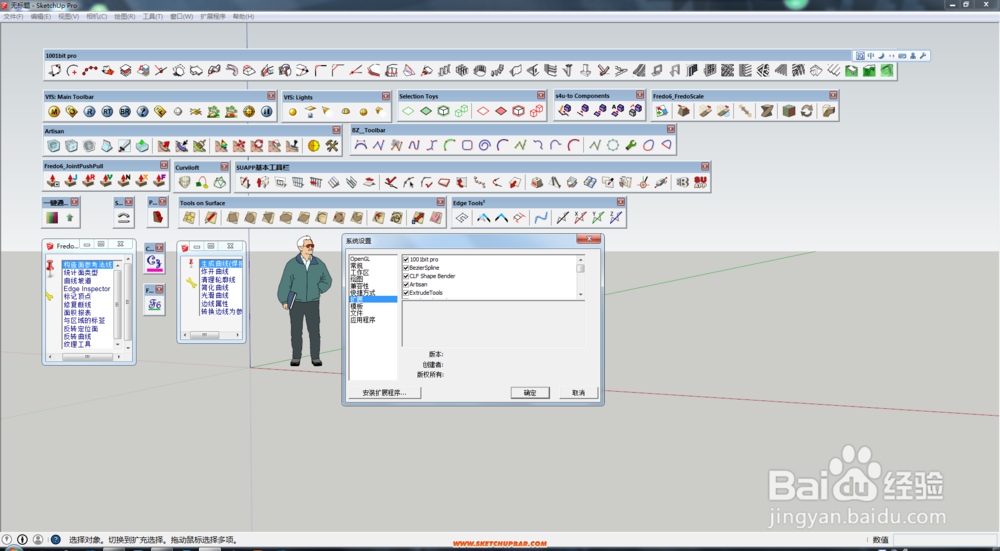
Task: Click the sword knife icon in Artisan toolbar
Action: point(124,146)
